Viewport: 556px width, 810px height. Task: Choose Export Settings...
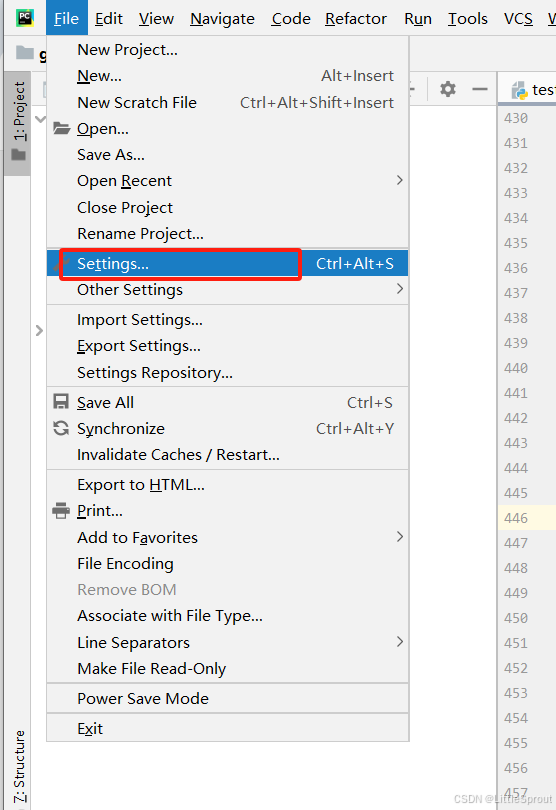(x=227, y=346)
